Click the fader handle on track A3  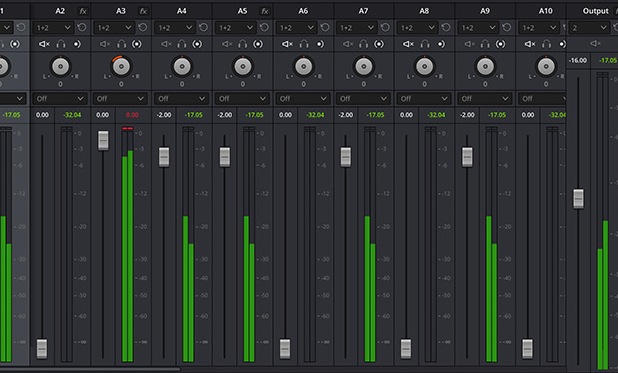(x=103, y=140)
